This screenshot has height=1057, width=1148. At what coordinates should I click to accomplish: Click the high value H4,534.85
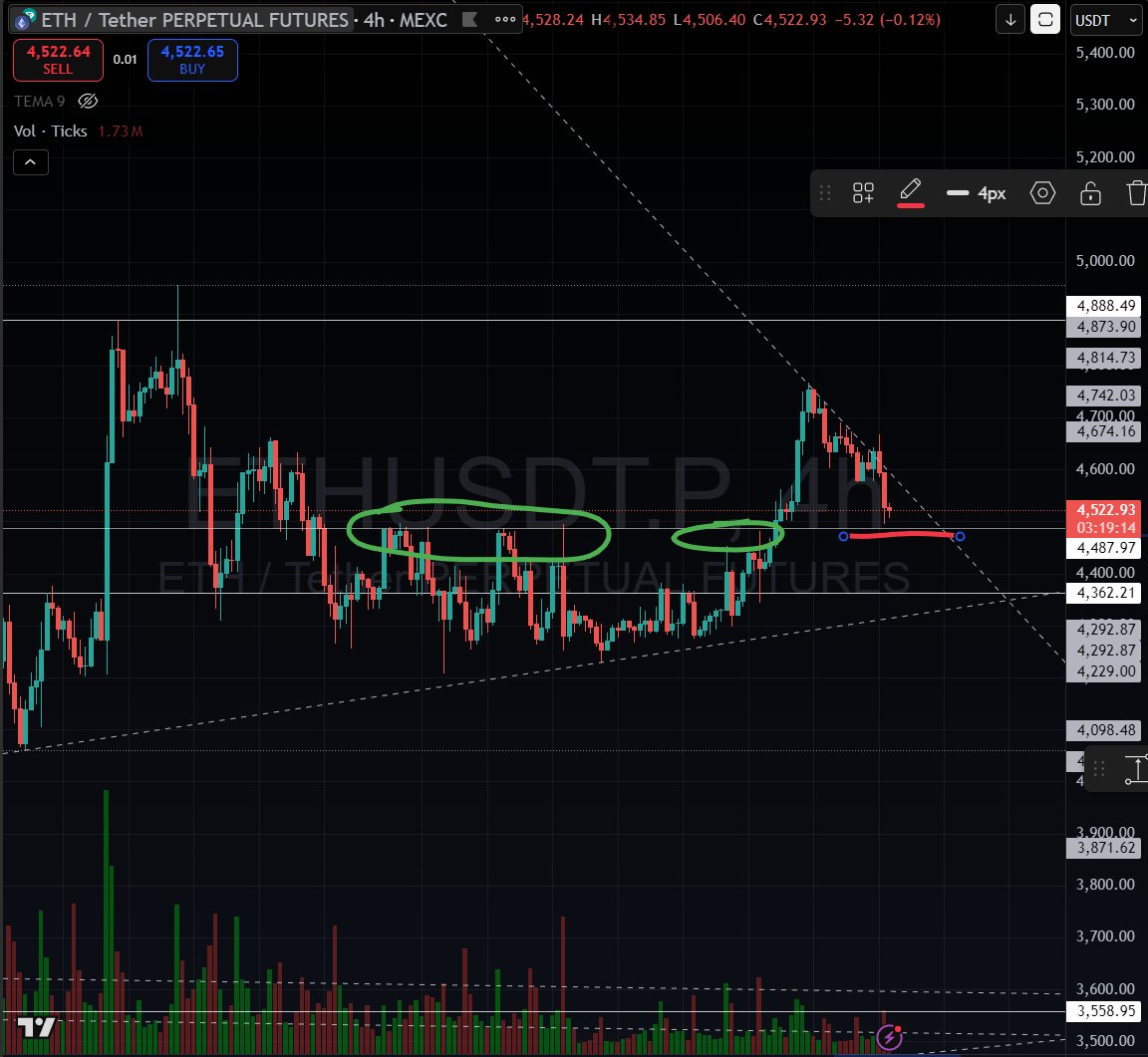click(x=628, y=20)
